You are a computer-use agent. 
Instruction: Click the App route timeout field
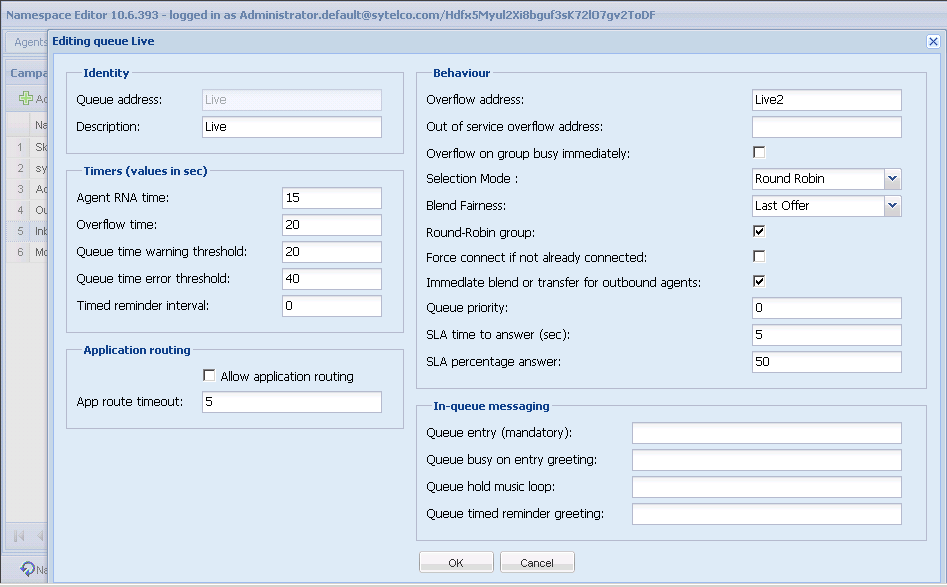pos(292,402)
